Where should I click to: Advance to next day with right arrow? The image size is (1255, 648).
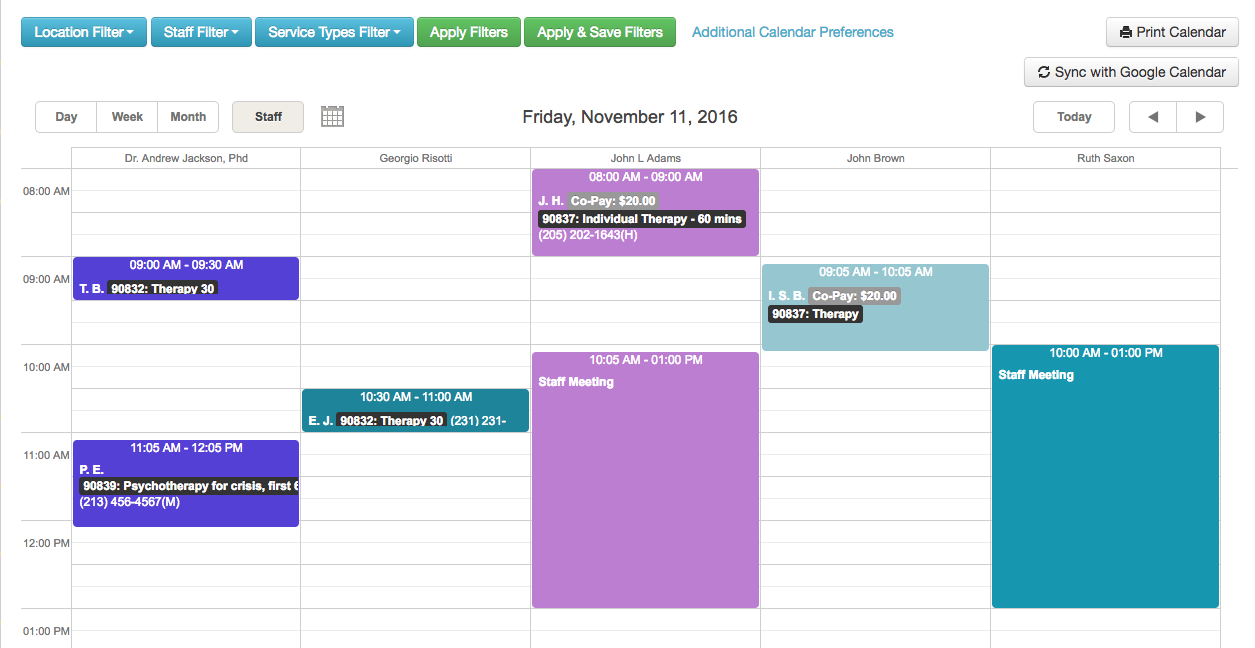1200,117
